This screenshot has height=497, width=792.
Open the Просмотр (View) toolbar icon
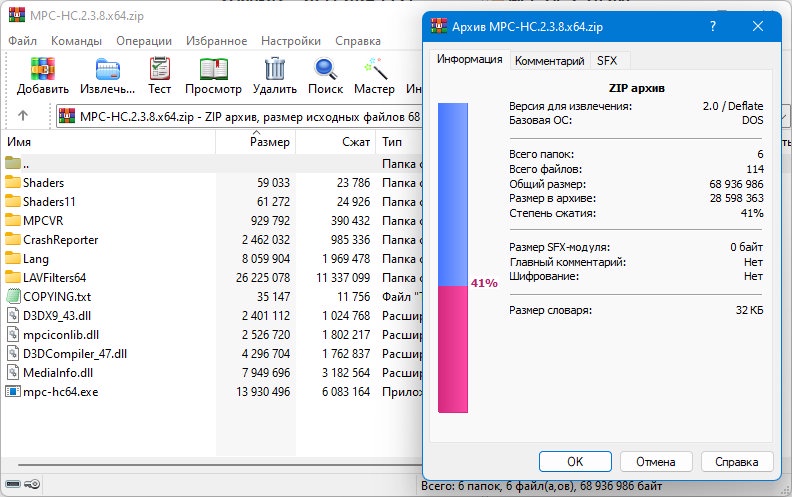pyautogui.click(x=213, y=69)
